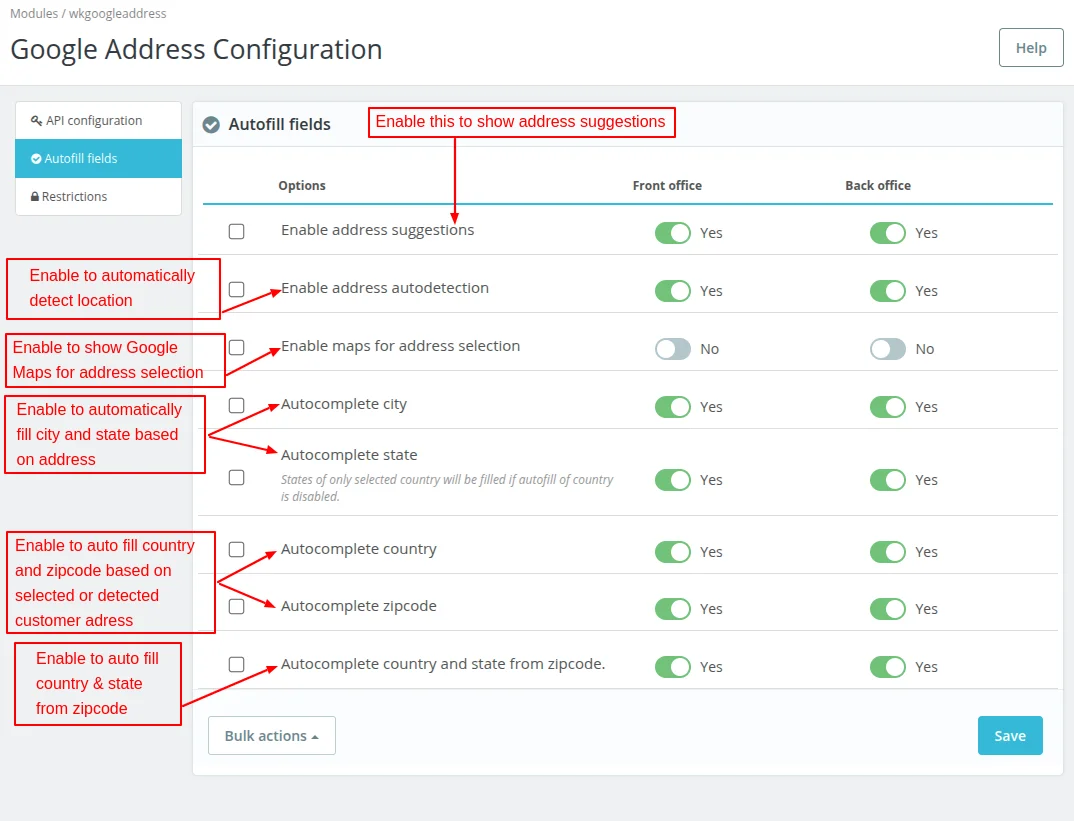Click the check circle icon in panel header
1074x821 pixels.
[x=211, y=125]
